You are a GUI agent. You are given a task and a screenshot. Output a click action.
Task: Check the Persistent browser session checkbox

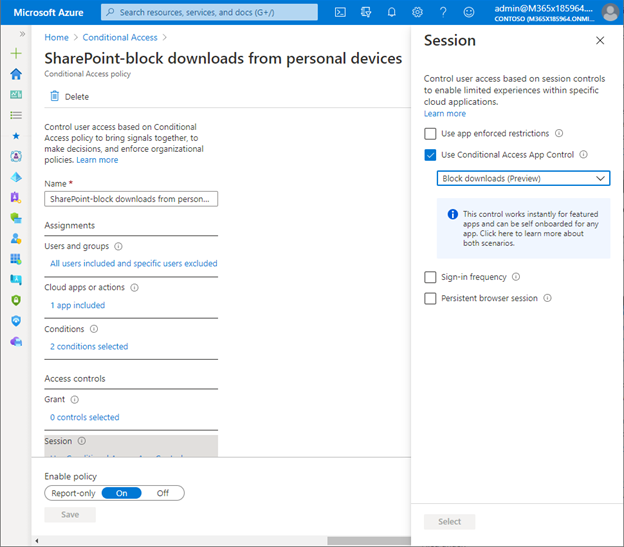click(430, 298)
